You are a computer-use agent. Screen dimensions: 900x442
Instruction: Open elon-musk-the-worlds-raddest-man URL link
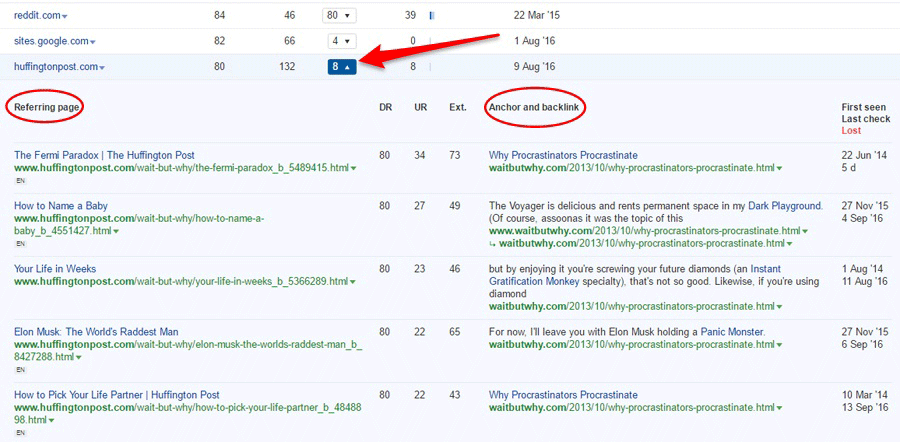click(x=188, y=351)
